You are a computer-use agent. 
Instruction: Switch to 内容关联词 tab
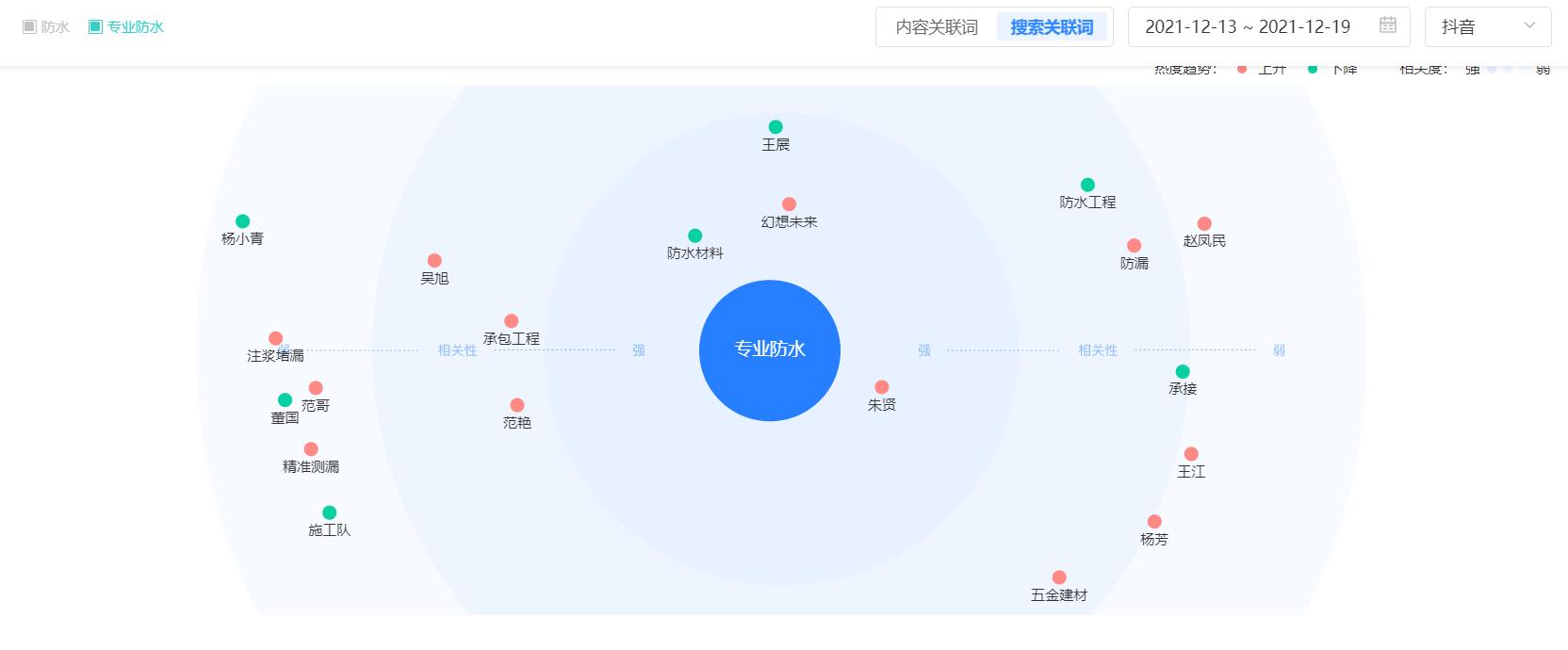(x=937, y=27)
